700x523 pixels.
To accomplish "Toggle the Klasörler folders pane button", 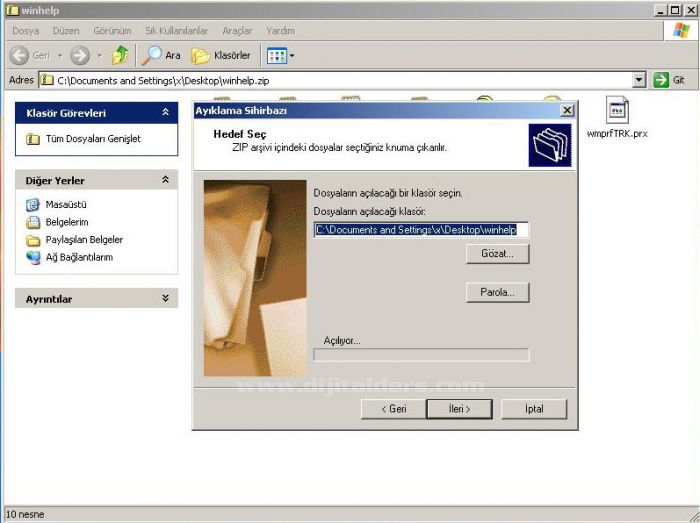I will tap(221, 56).
